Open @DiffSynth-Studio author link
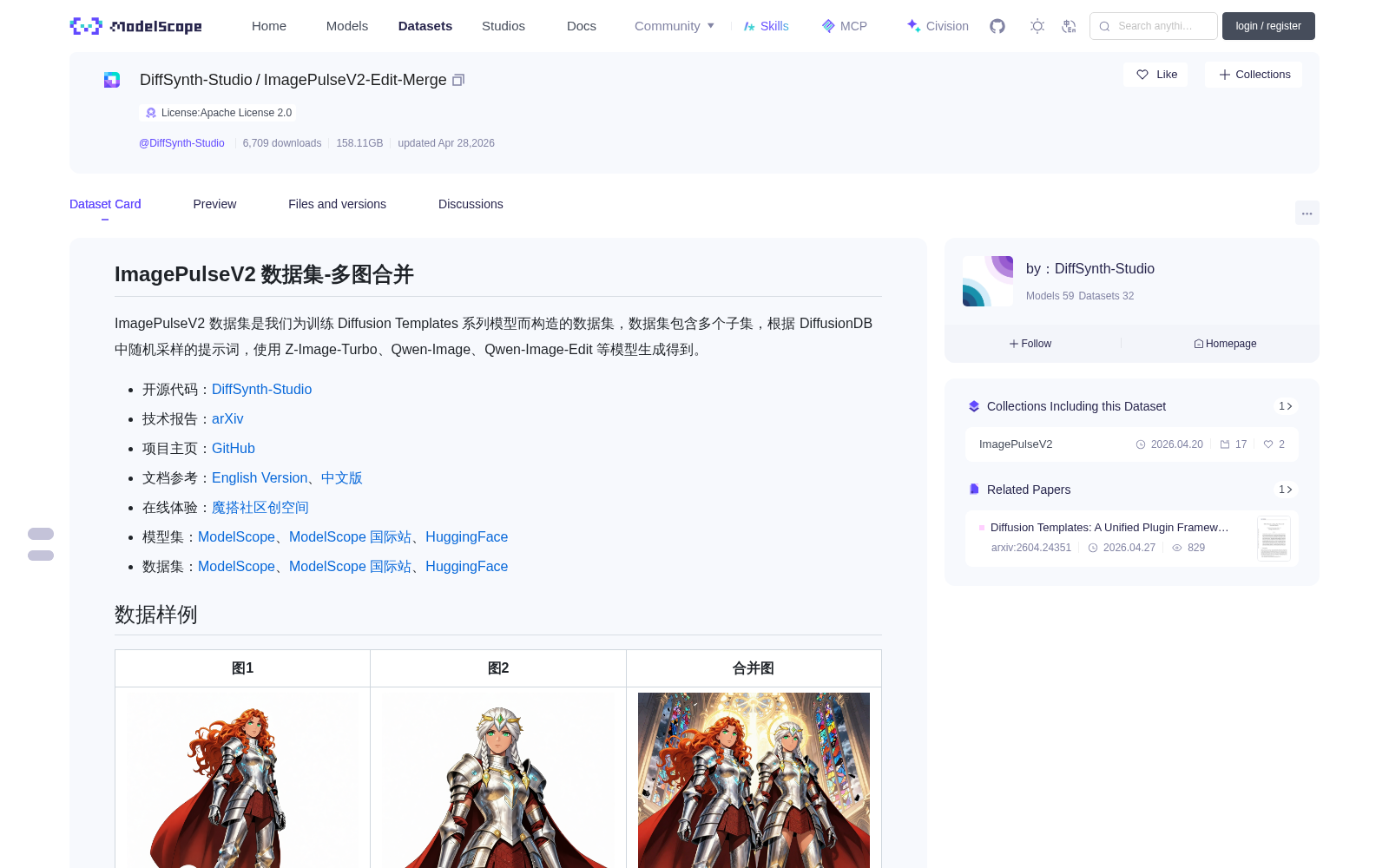This screenshot has height=868, width=1389. pos(181,143)
